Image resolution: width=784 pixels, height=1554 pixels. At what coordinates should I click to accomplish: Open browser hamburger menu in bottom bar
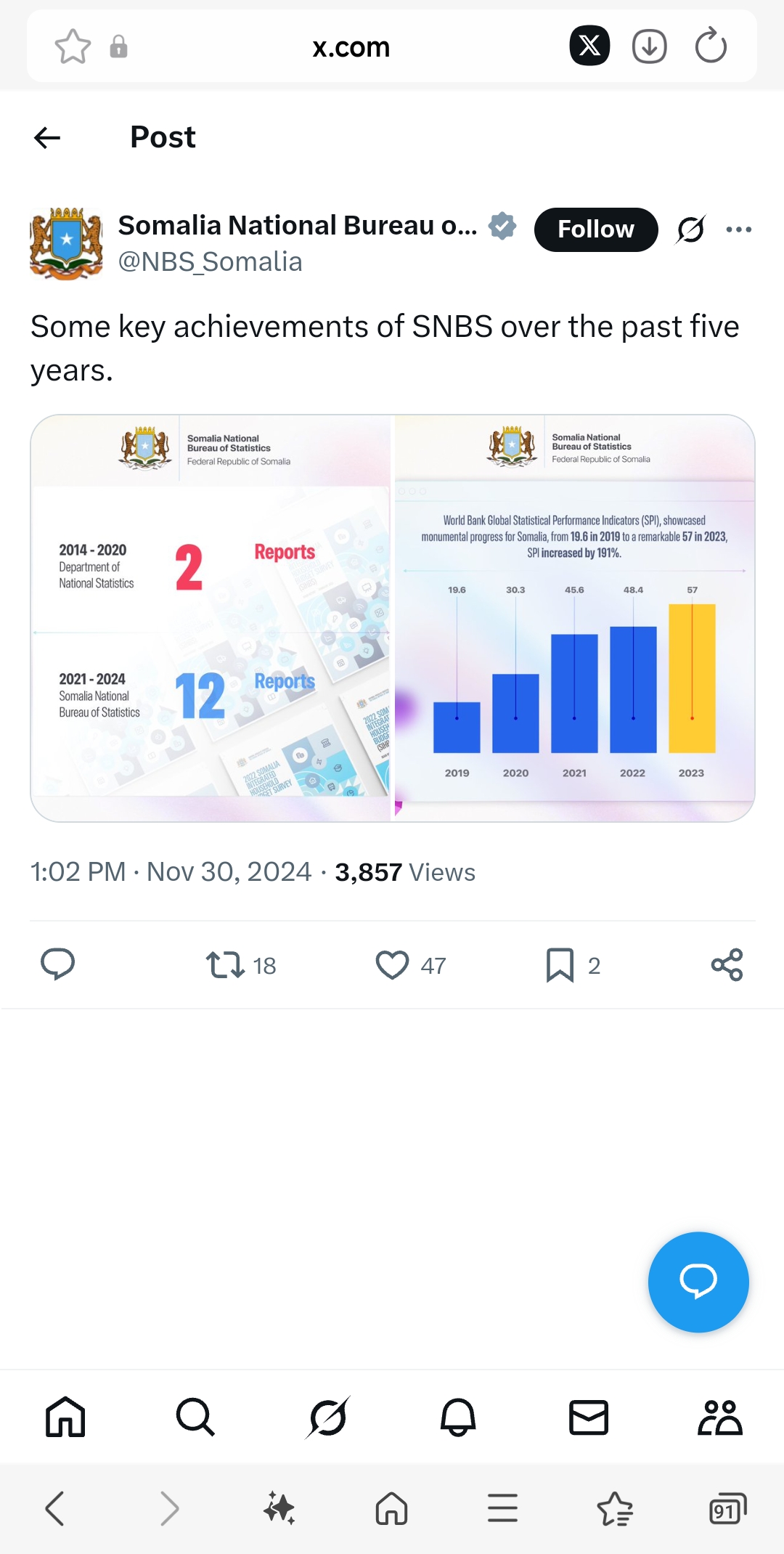[x=502, y=1508]
